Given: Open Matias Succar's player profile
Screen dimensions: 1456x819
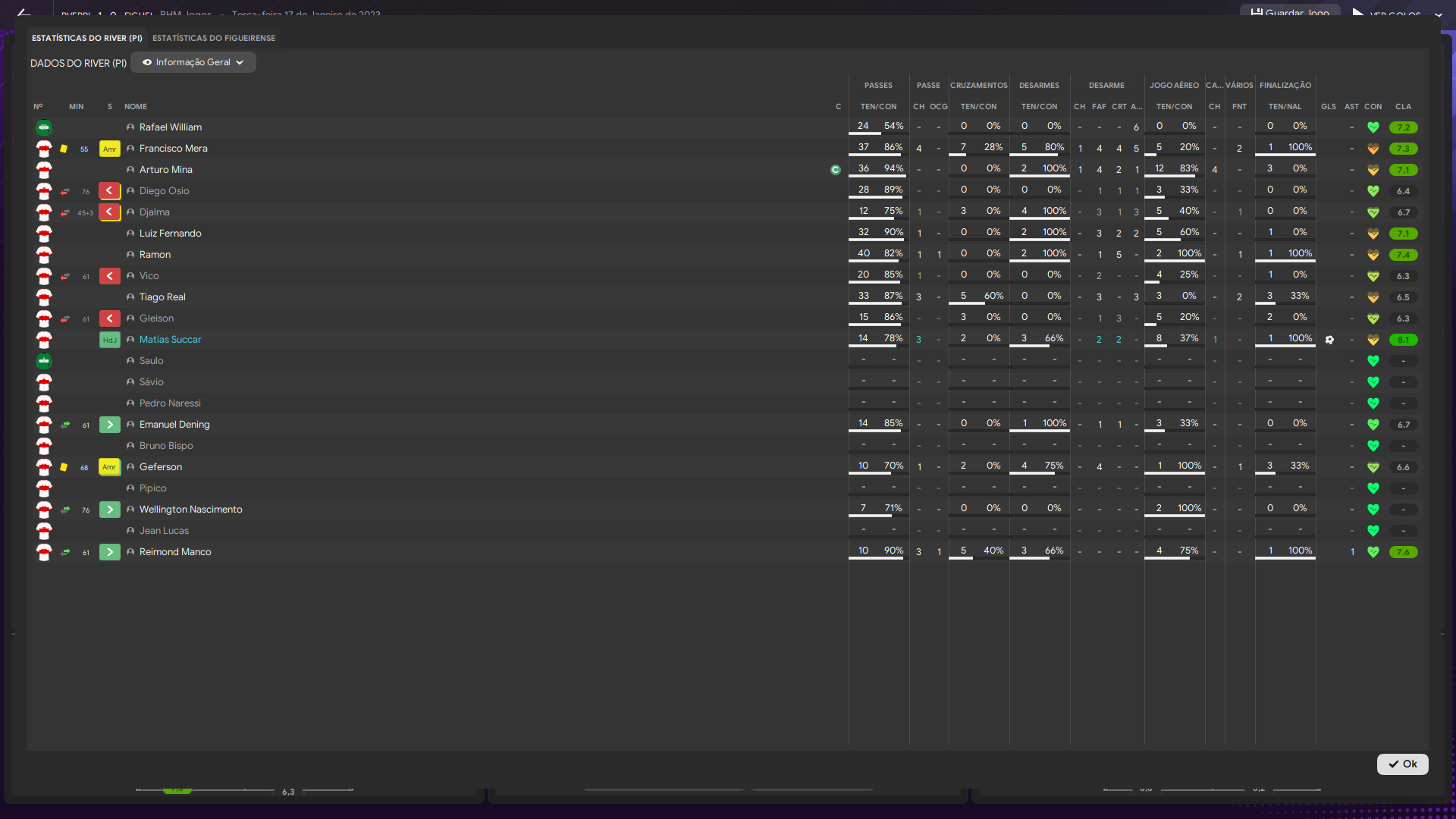Looking at the screenshot, I should (171, 340).
